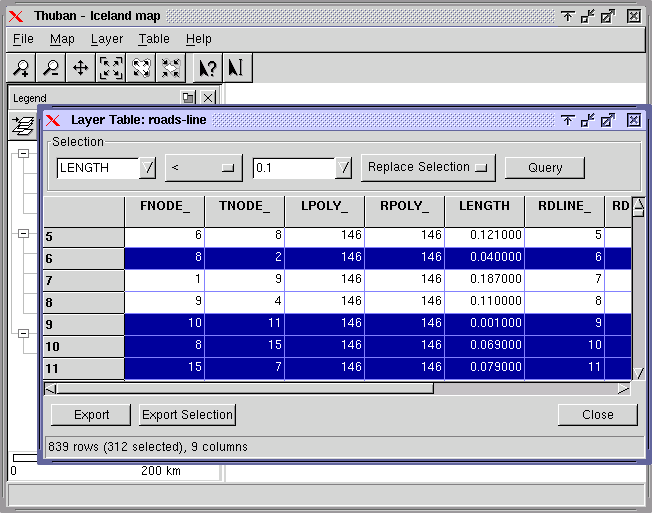Select the Zoom Out tool

click(51, 68)
